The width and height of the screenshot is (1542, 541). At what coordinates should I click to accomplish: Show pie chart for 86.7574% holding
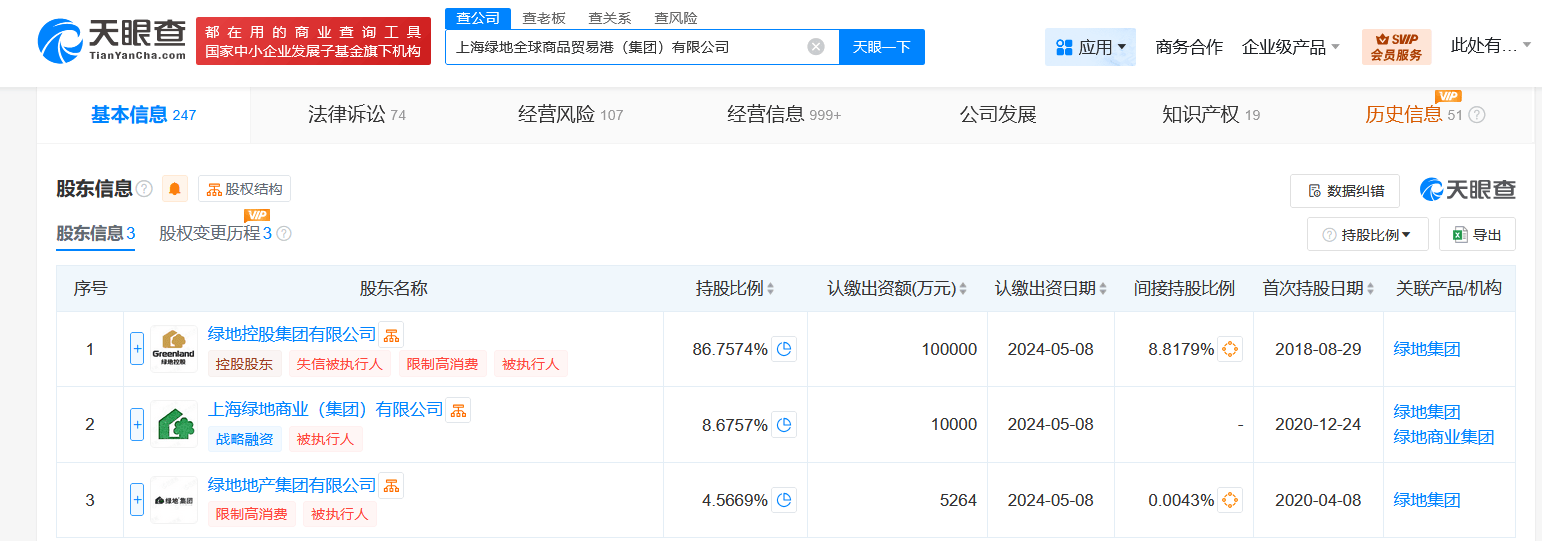click(x=785, y=349)
